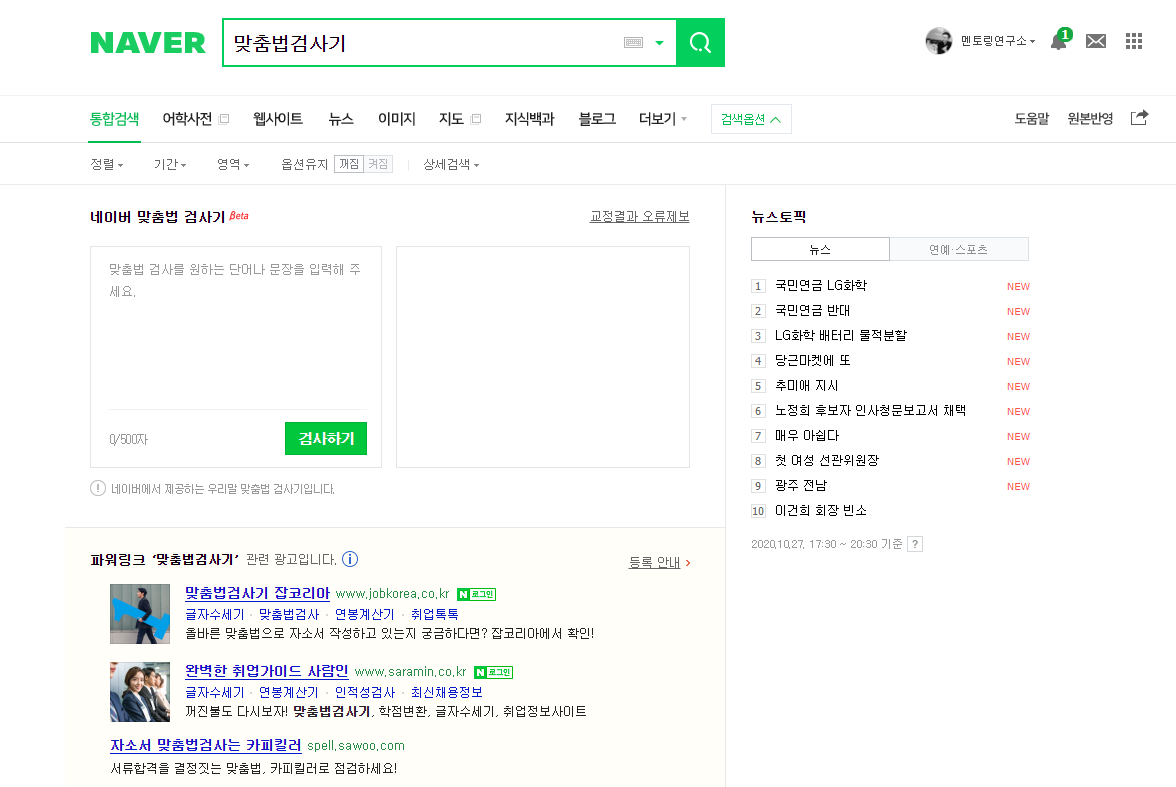
Task: Click the NAVER logo
Action: (148, 43)
